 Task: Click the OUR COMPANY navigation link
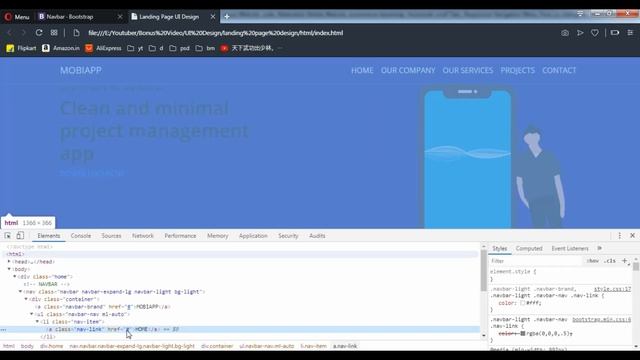coord(408,70)
